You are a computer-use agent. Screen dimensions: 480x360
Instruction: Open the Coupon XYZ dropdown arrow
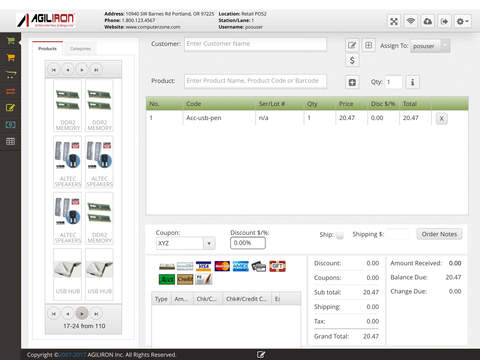tap(209, 243)
